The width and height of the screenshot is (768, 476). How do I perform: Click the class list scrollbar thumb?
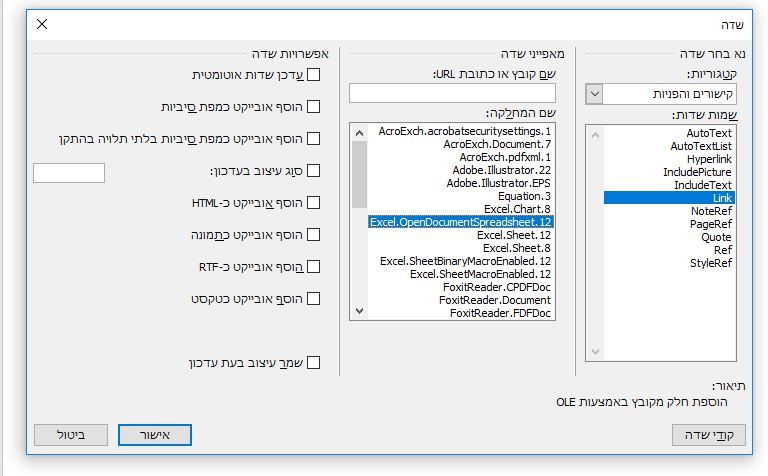coord(360,174)
